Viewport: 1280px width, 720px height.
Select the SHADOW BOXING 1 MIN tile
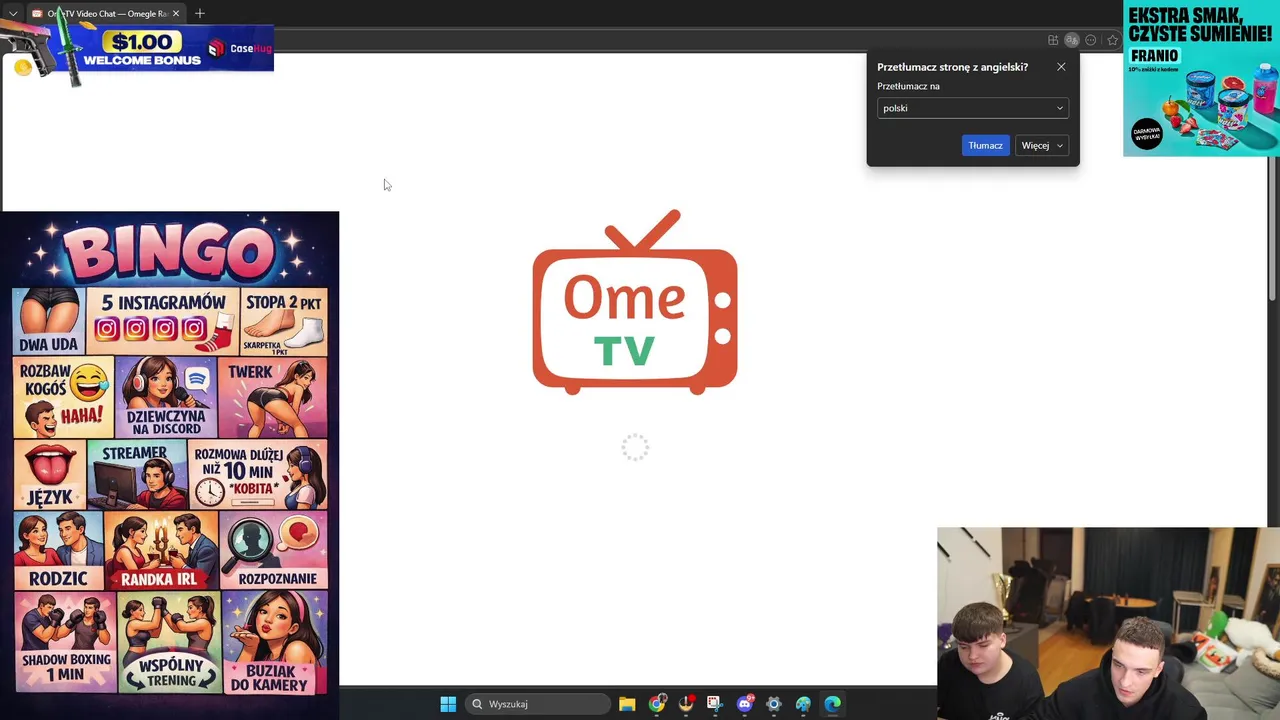point(64,642)
